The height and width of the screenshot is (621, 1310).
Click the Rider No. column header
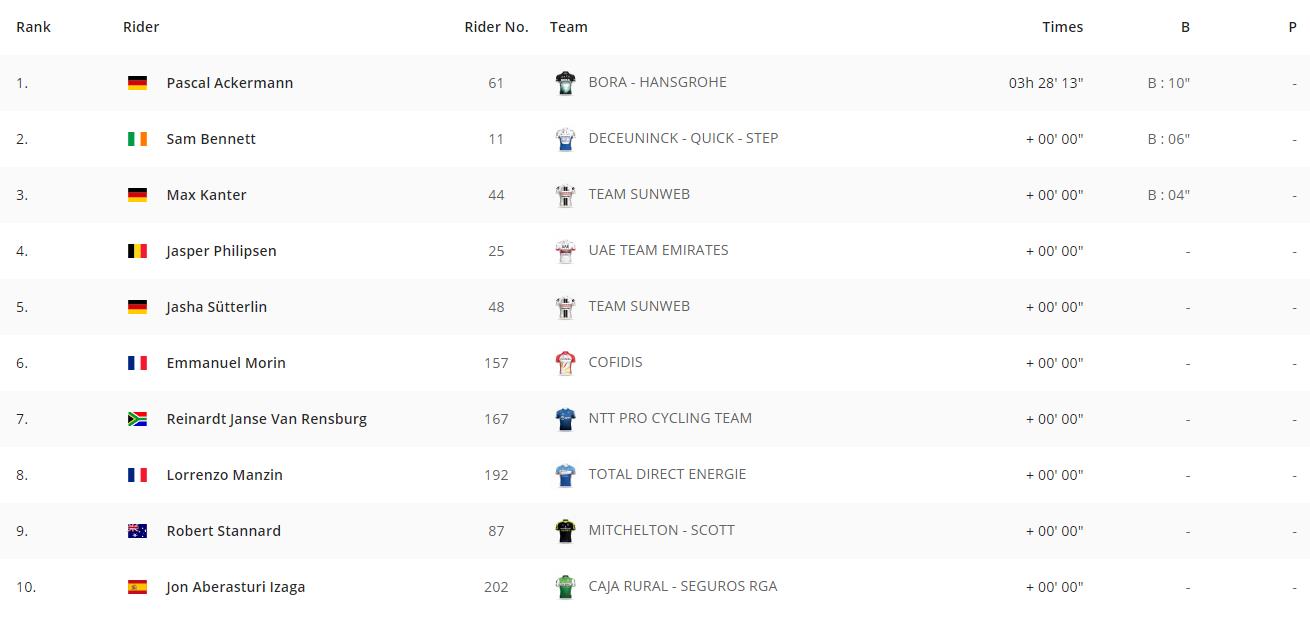[x=496, y=27]
